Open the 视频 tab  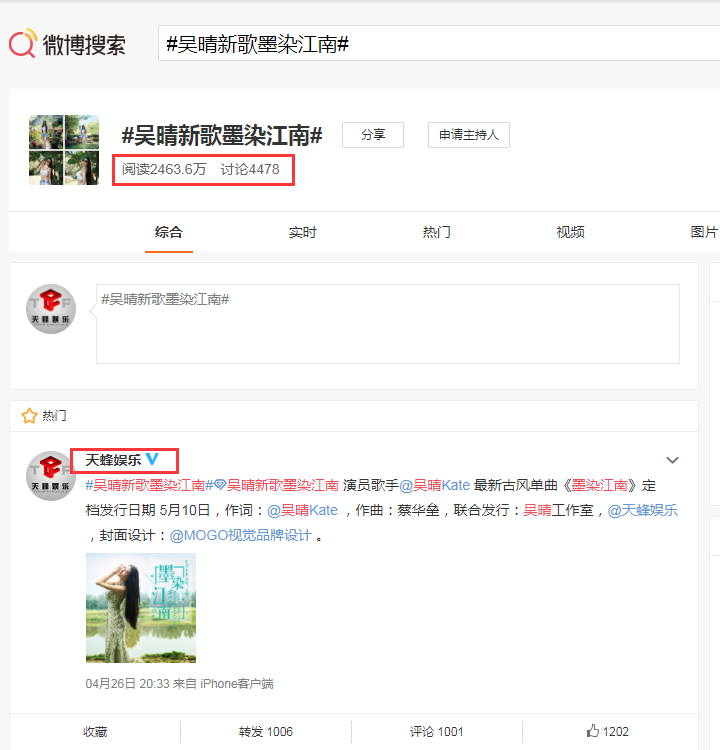pos(570,232)
